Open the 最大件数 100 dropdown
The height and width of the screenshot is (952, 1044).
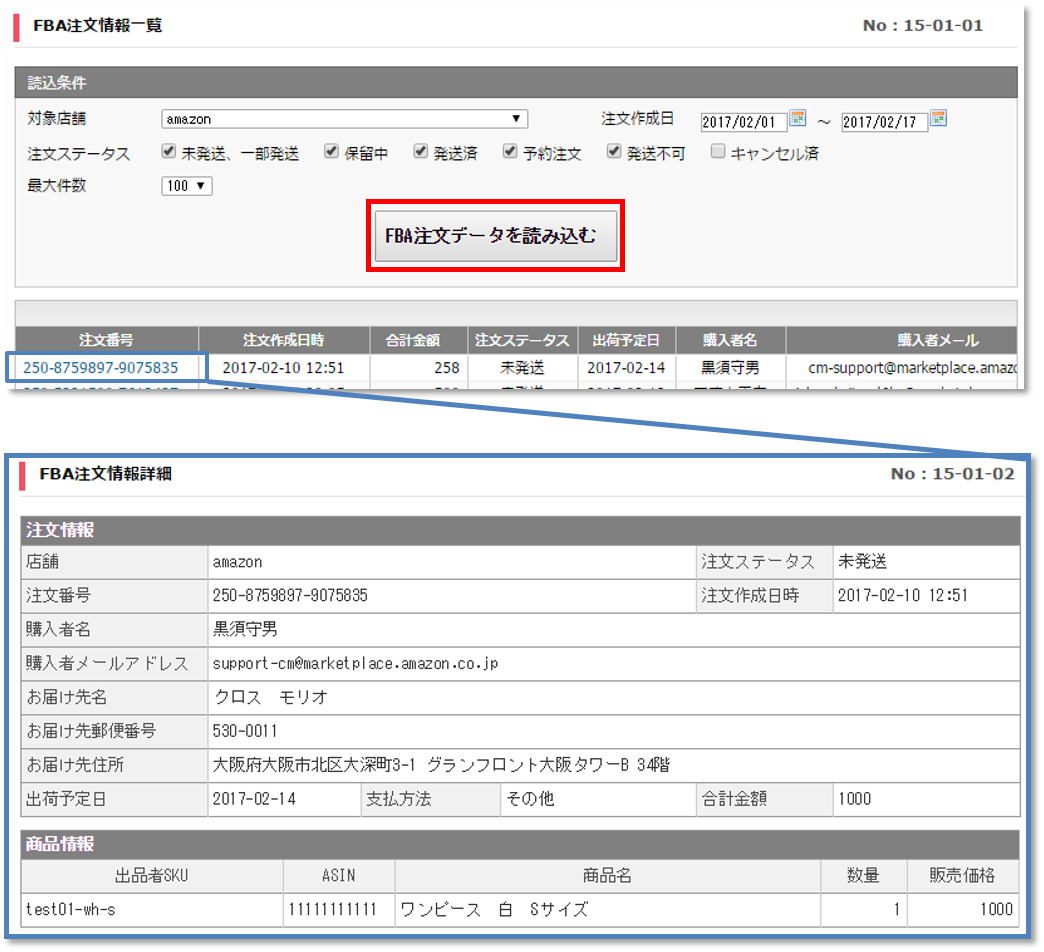coord(186,186)
